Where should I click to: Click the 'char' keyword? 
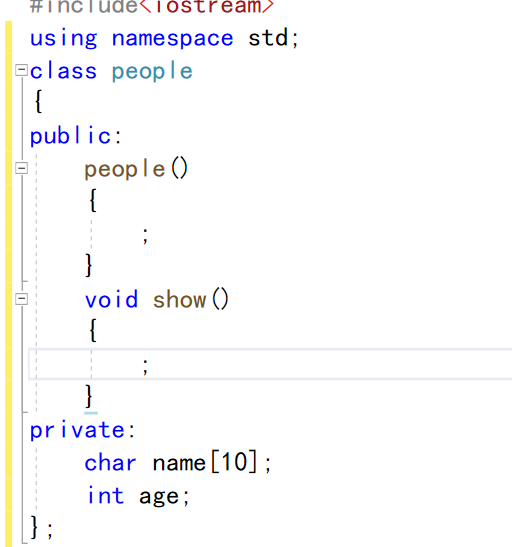click(x=110, y=463)
